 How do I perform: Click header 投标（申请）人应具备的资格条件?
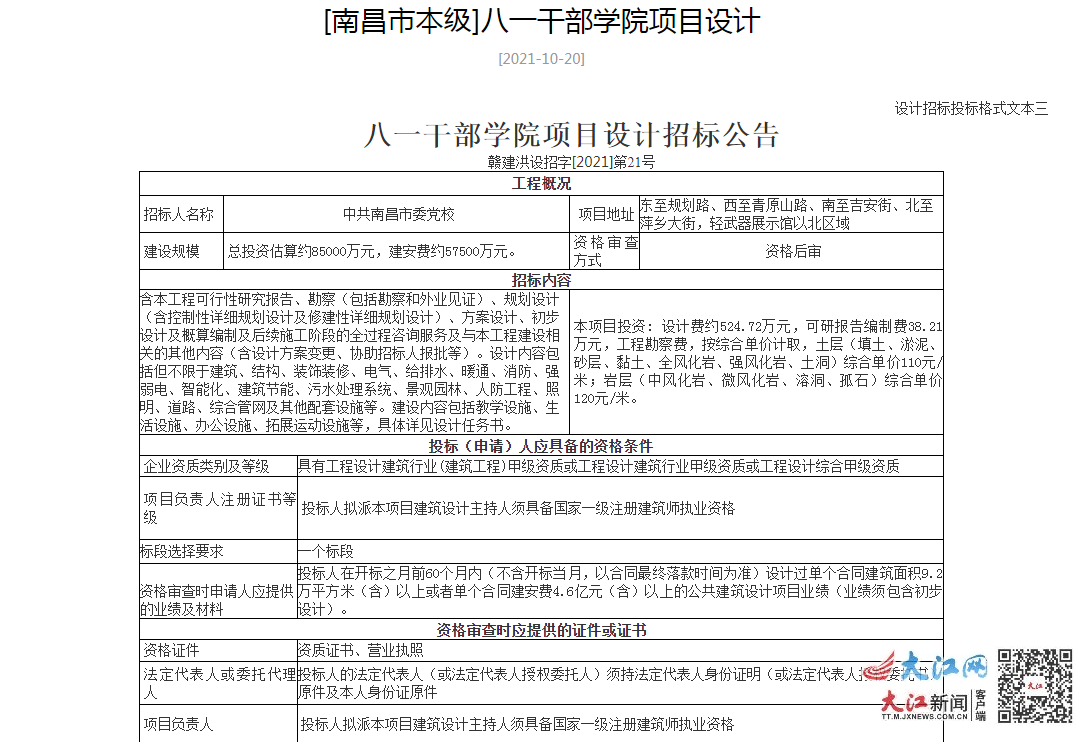coord(541,446)
